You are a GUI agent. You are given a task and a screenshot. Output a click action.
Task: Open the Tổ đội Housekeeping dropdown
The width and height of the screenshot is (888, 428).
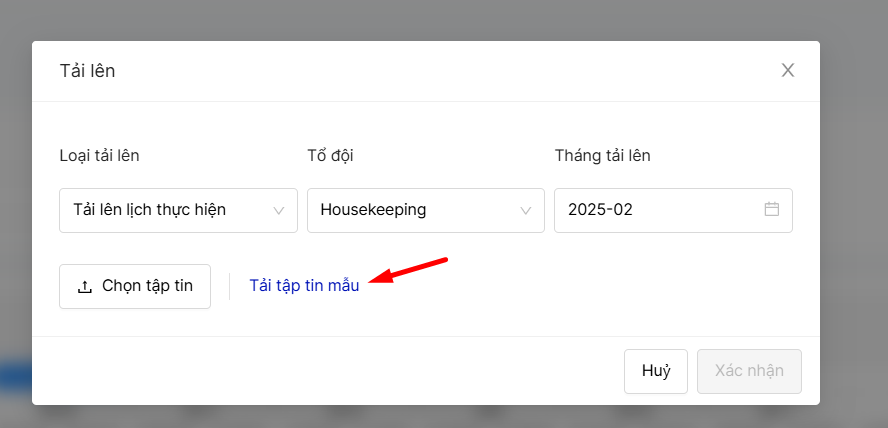coord(426,210)
